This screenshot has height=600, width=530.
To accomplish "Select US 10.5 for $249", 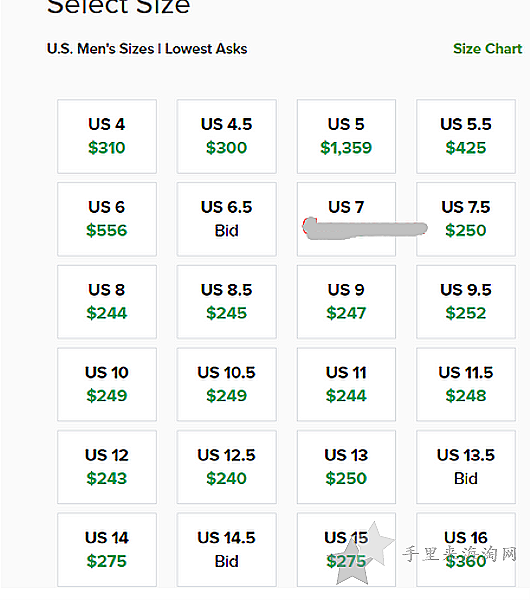I will pyautogui.click(x=227, y=384).
